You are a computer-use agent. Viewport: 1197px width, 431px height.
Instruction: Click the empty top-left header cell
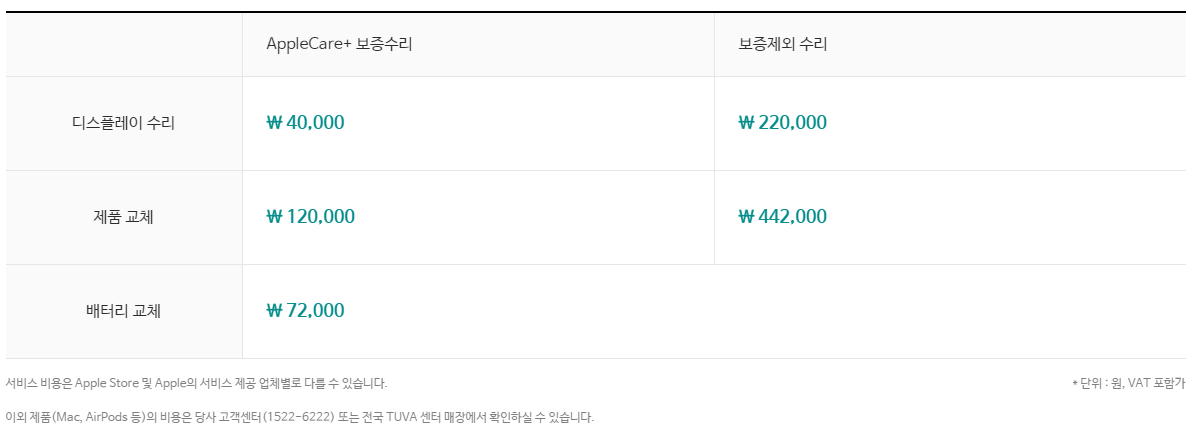point(124,44)
